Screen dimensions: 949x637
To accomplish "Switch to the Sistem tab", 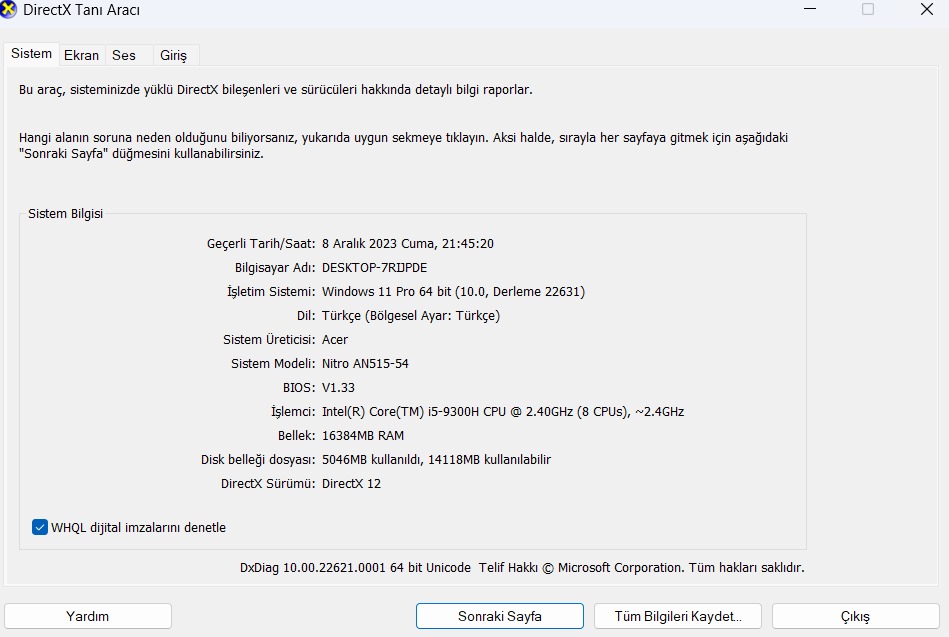I will click(31, 54).
